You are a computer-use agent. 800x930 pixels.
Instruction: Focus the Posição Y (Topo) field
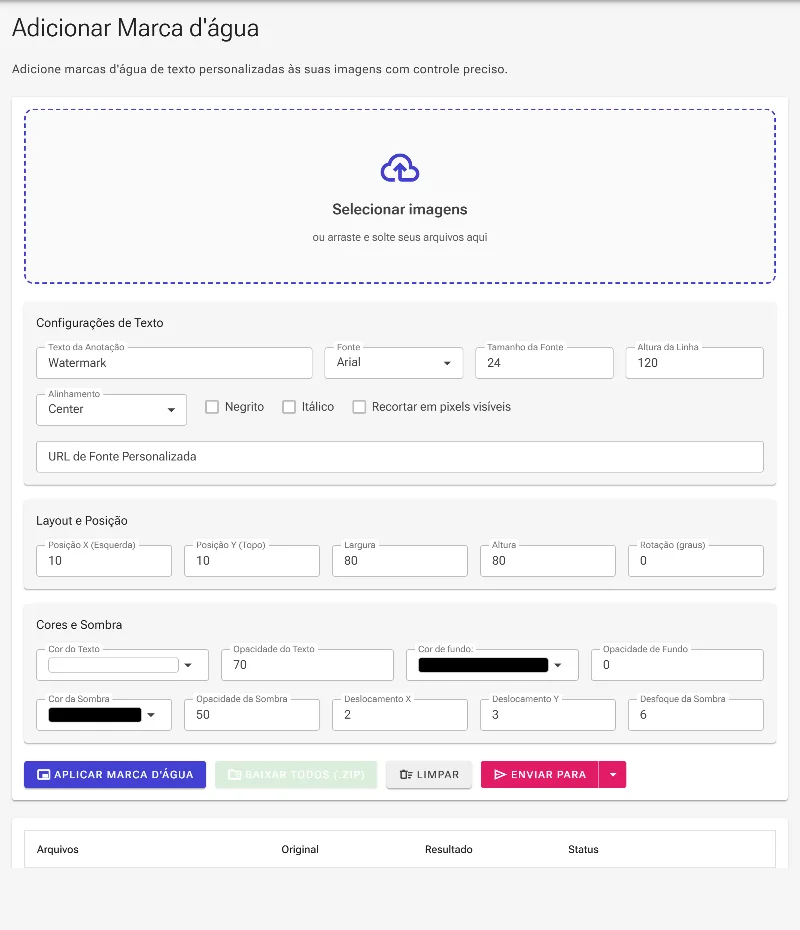point(252,560)
